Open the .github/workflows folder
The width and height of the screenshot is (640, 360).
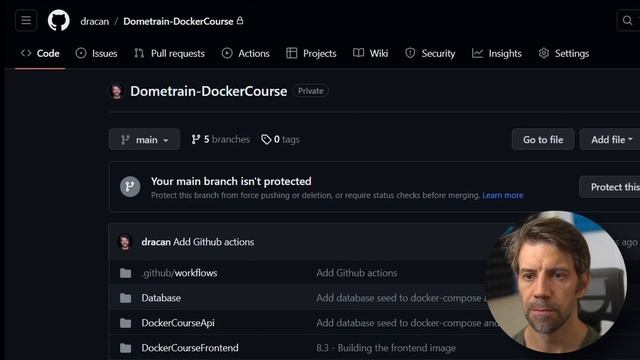point(179,273)
